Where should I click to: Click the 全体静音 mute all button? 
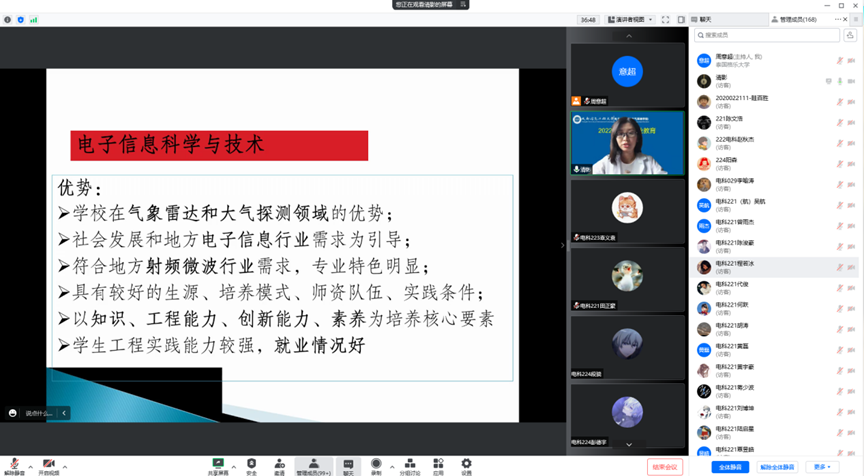pos(730,467)
